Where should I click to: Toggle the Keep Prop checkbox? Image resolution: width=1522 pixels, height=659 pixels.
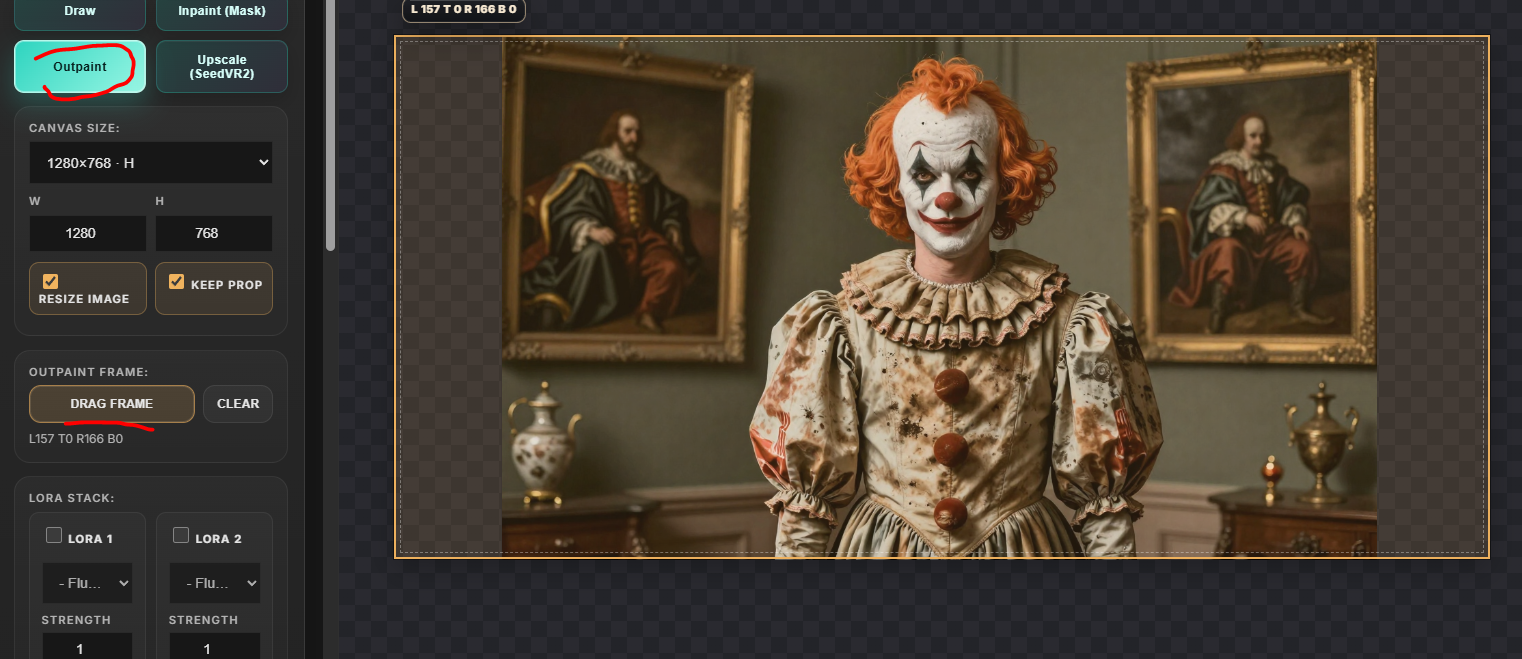(x=177, y=281)
